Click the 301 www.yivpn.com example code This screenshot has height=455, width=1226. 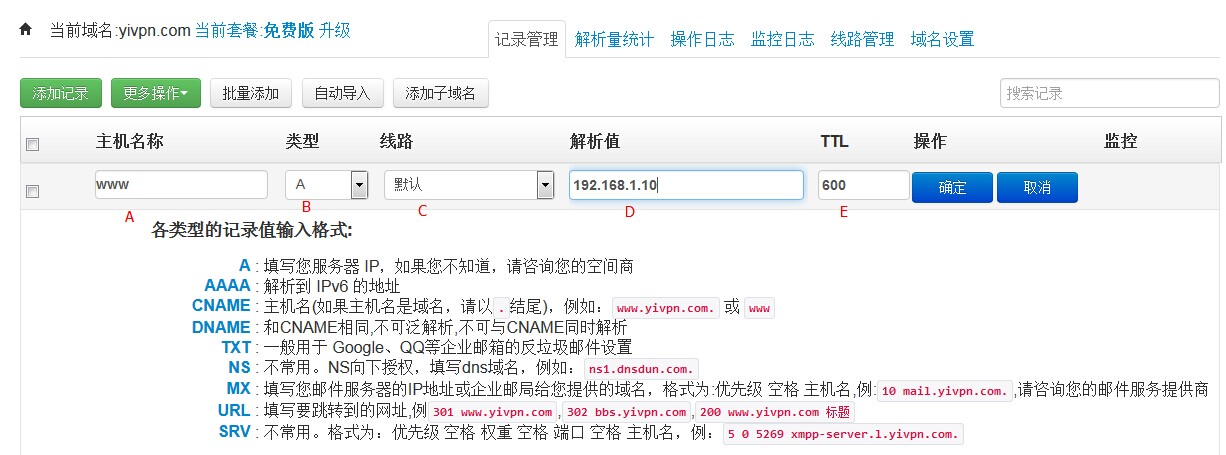492,412
